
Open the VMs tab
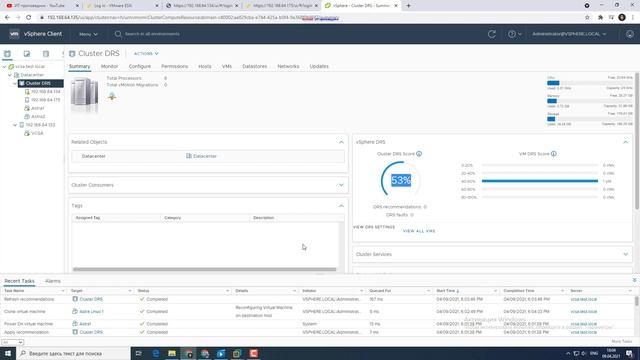point(227,66)
